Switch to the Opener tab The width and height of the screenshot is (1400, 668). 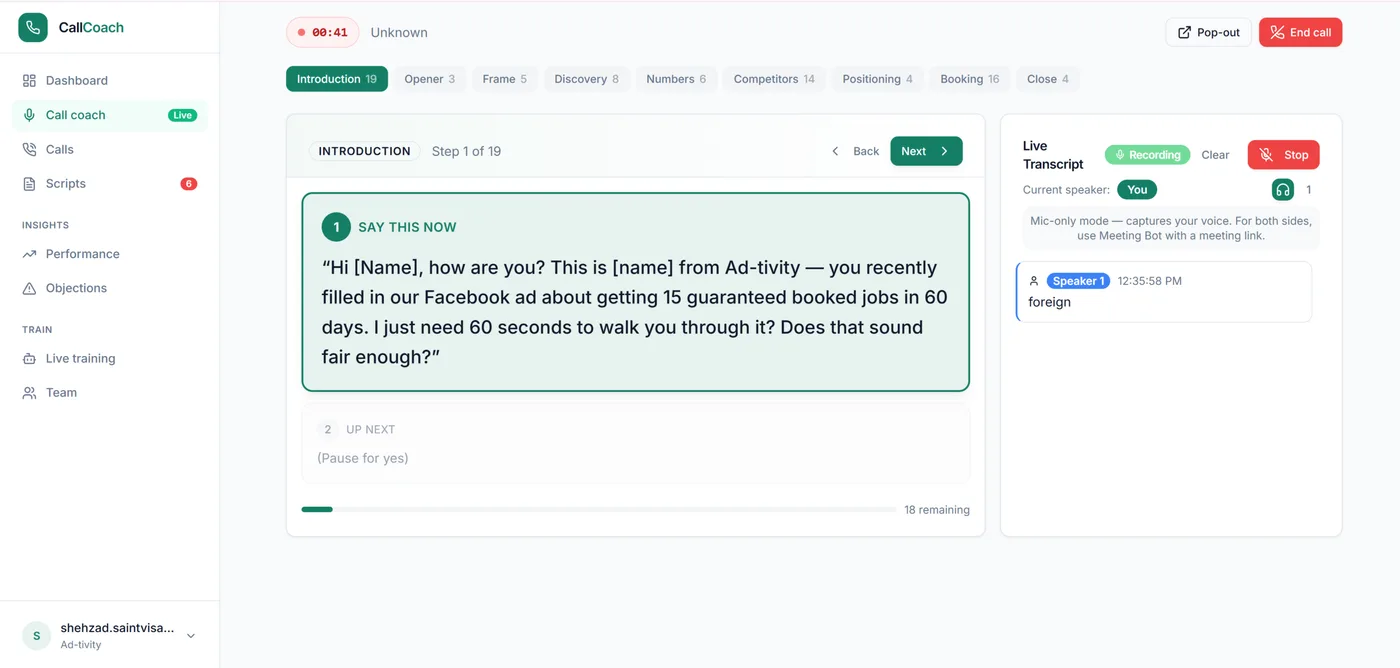pyautogui.click(x=430, y=79)
